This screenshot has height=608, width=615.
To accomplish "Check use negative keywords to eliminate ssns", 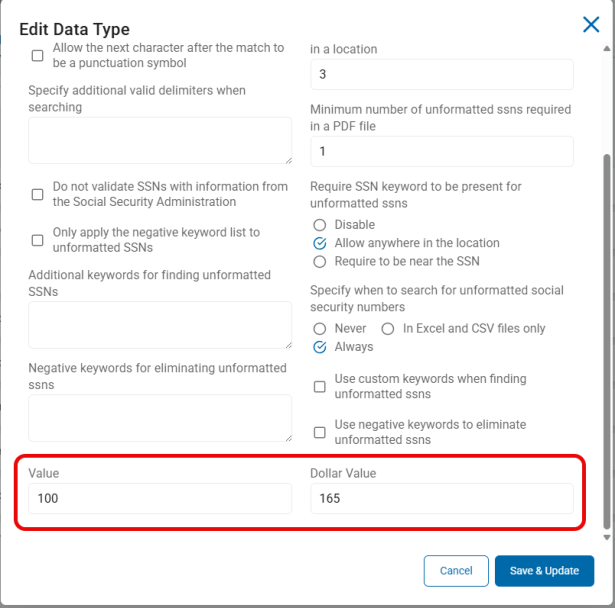I will (x=320, y=432).
